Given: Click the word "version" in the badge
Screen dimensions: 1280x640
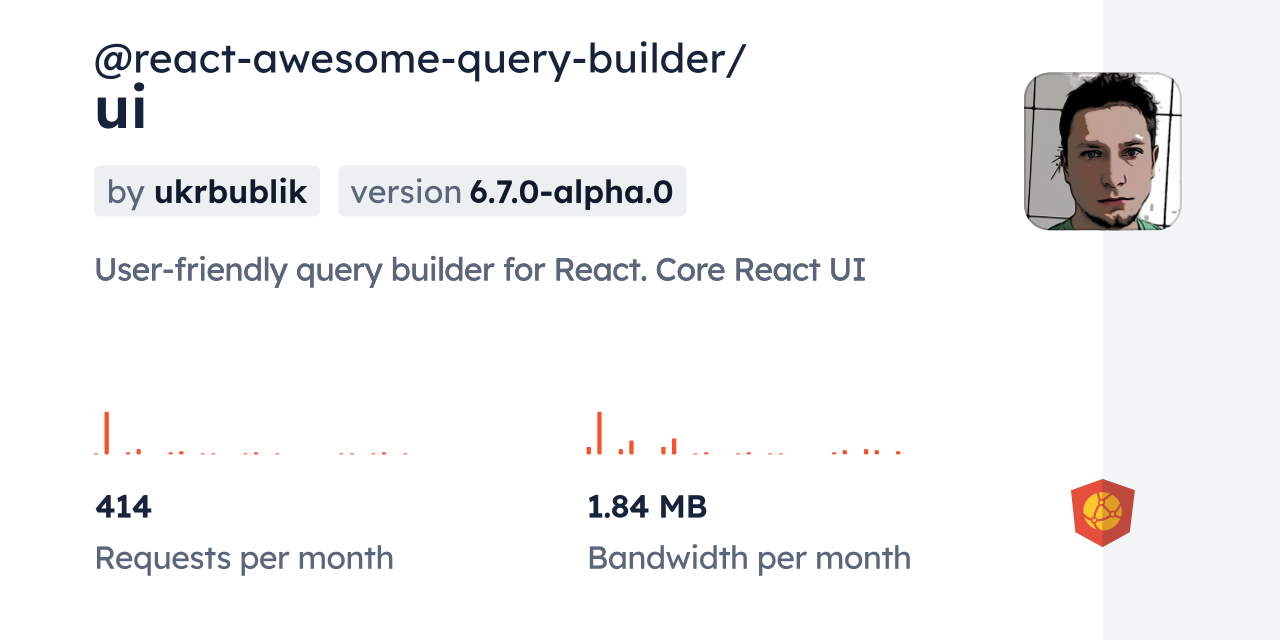Looking at the screenshot, I should [405, 191].
